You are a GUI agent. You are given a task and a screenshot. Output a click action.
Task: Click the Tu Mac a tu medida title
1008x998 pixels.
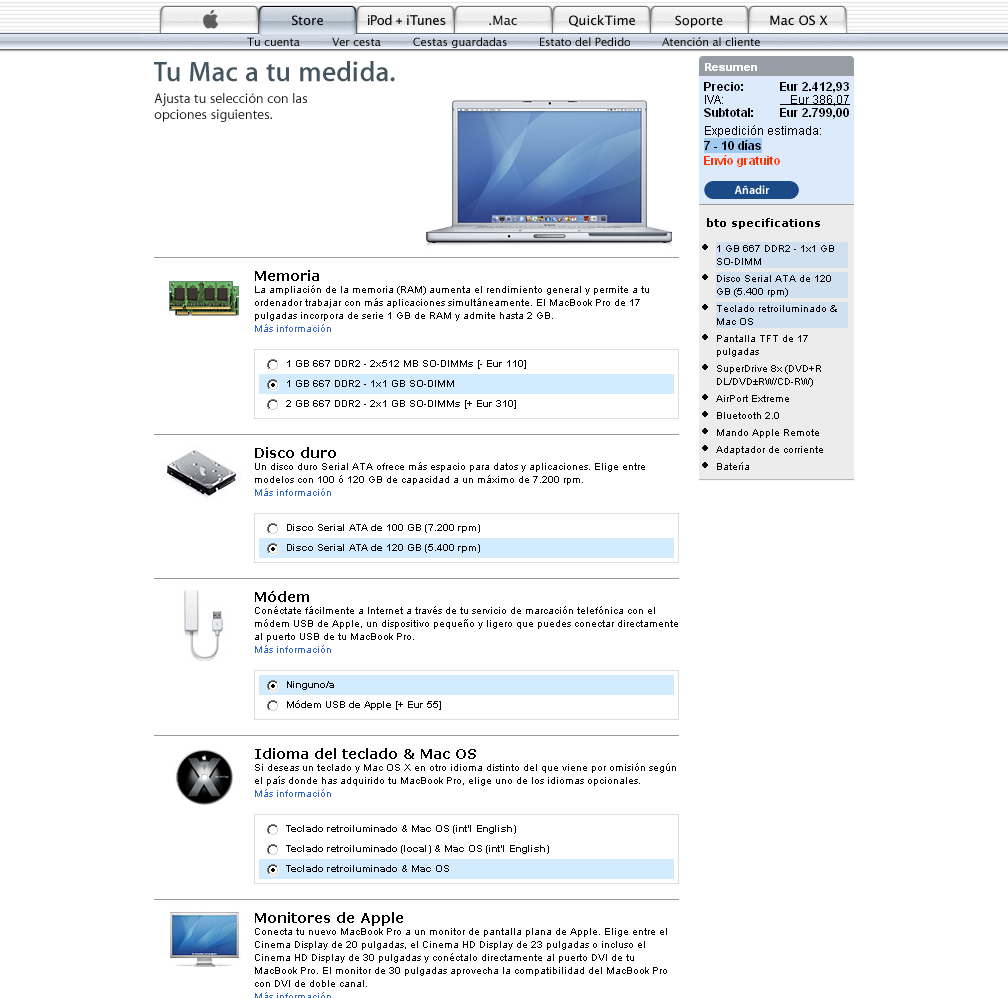click(x=274, y=72)
